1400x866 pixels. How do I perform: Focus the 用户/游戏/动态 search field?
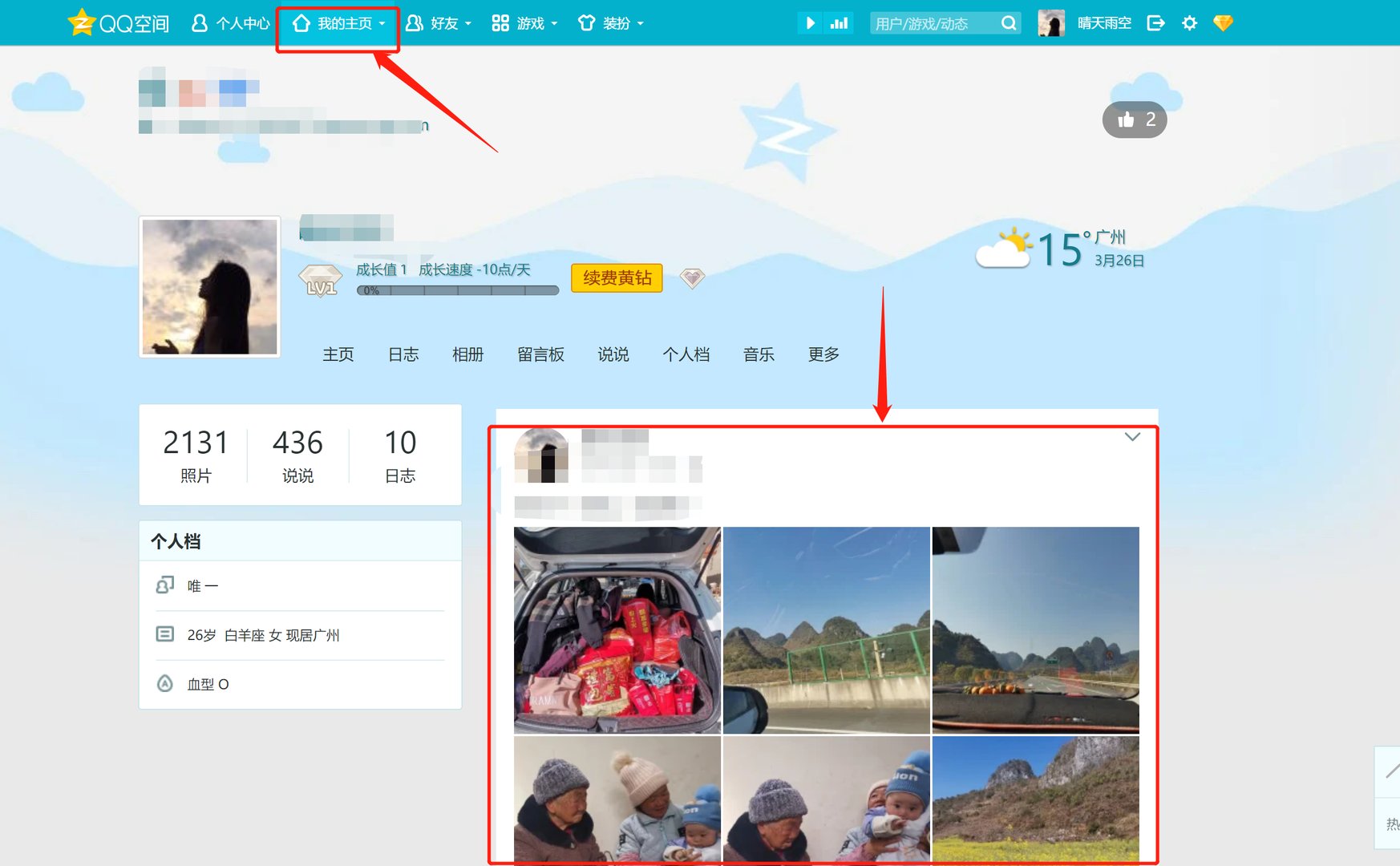pos(934,23)
